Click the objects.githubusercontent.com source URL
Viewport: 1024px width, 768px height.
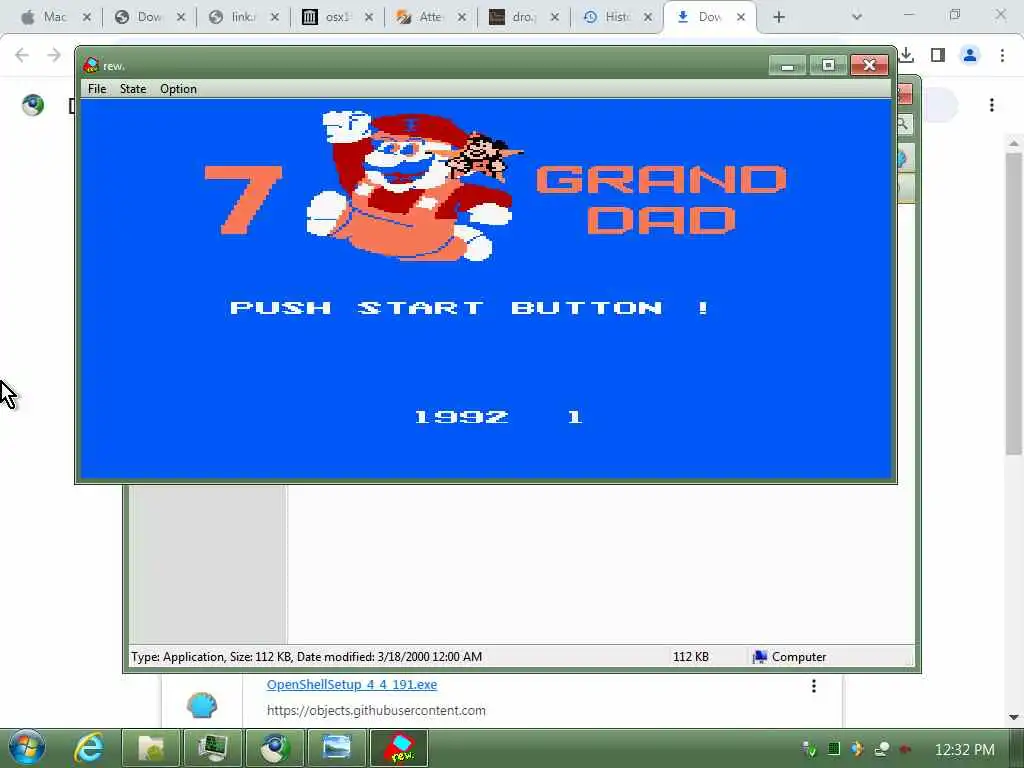[376, 711]
